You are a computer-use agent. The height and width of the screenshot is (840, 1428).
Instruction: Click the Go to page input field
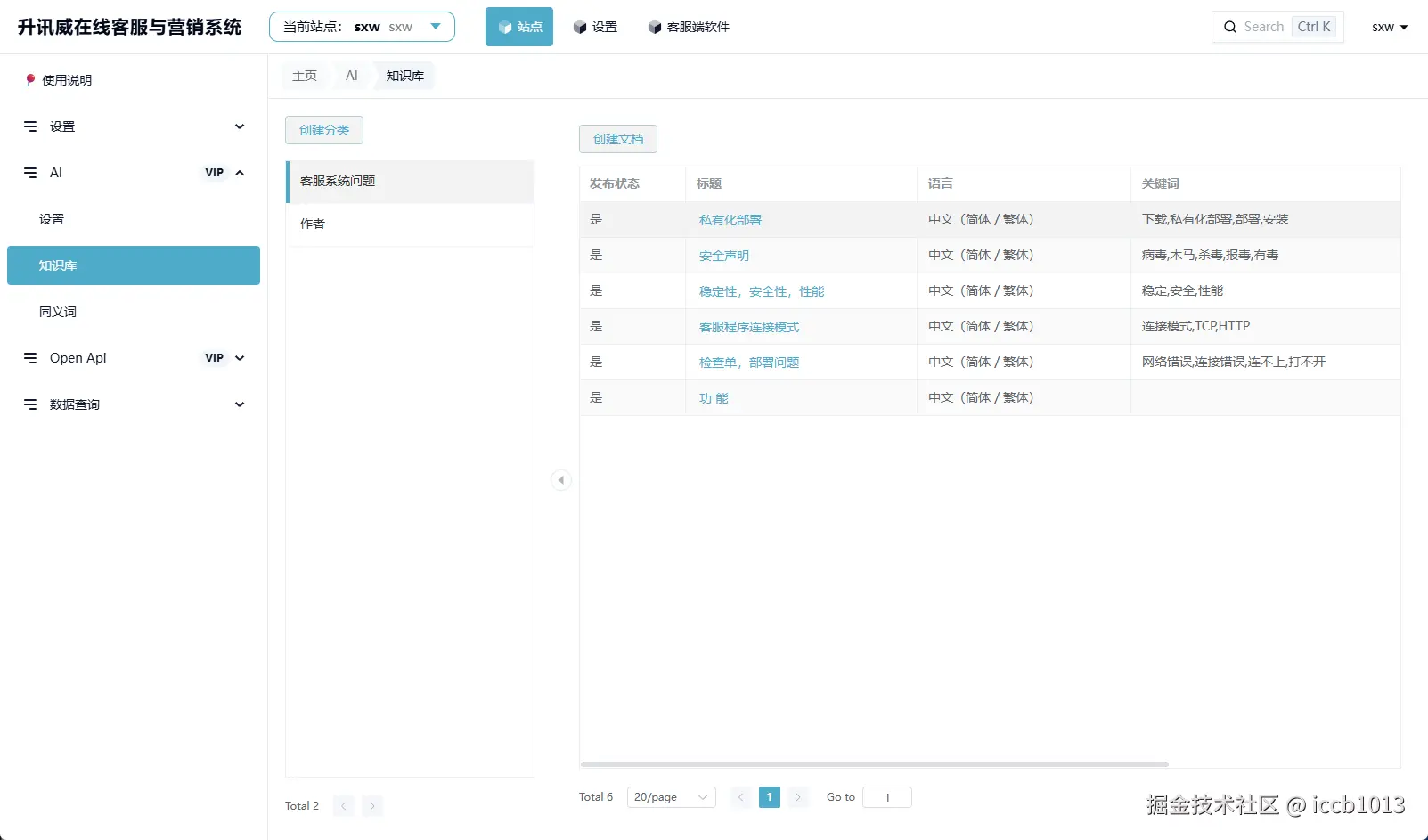[x=887, y=797]
